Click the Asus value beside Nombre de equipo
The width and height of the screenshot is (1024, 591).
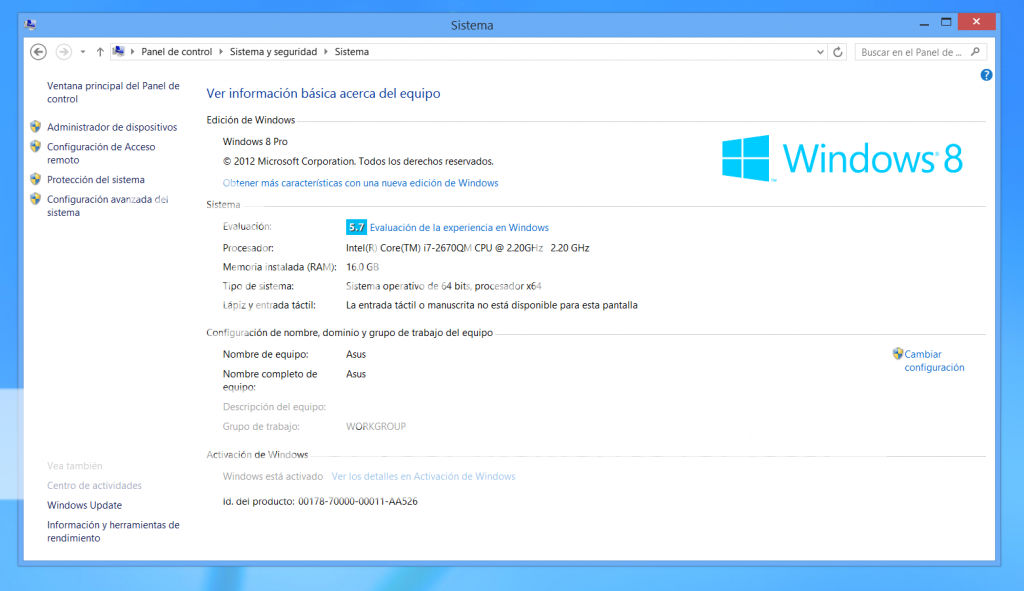click(x=356, y=355)
